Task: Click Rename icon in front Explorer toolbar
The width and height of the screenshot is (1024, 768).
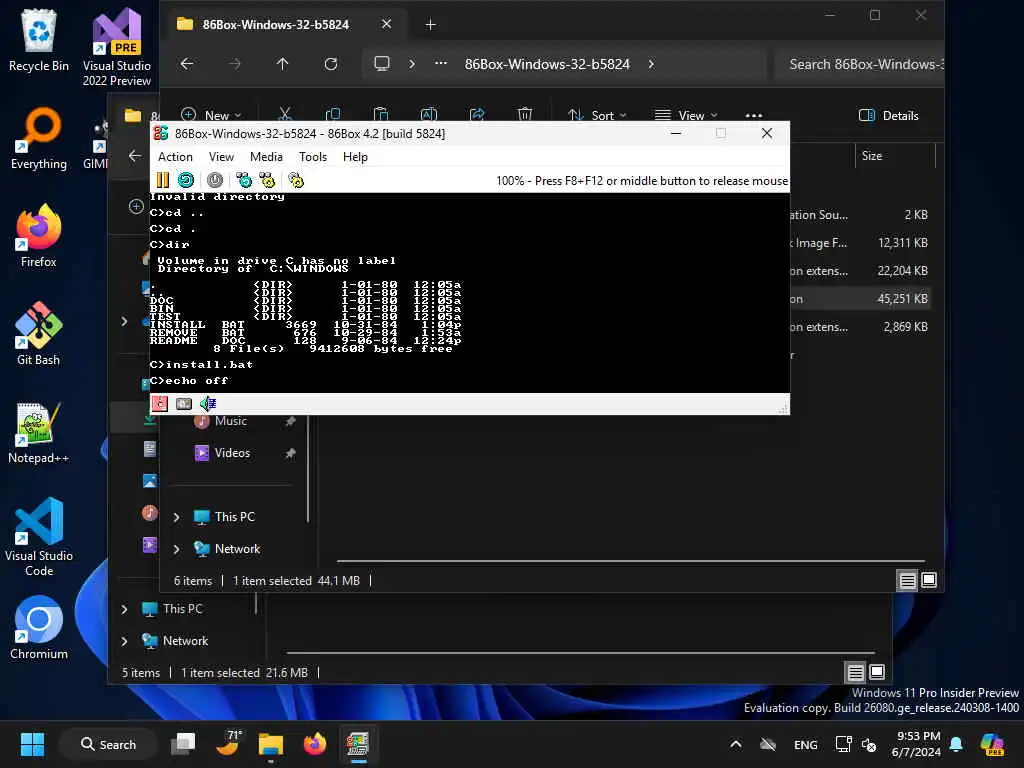Action: 429,114
